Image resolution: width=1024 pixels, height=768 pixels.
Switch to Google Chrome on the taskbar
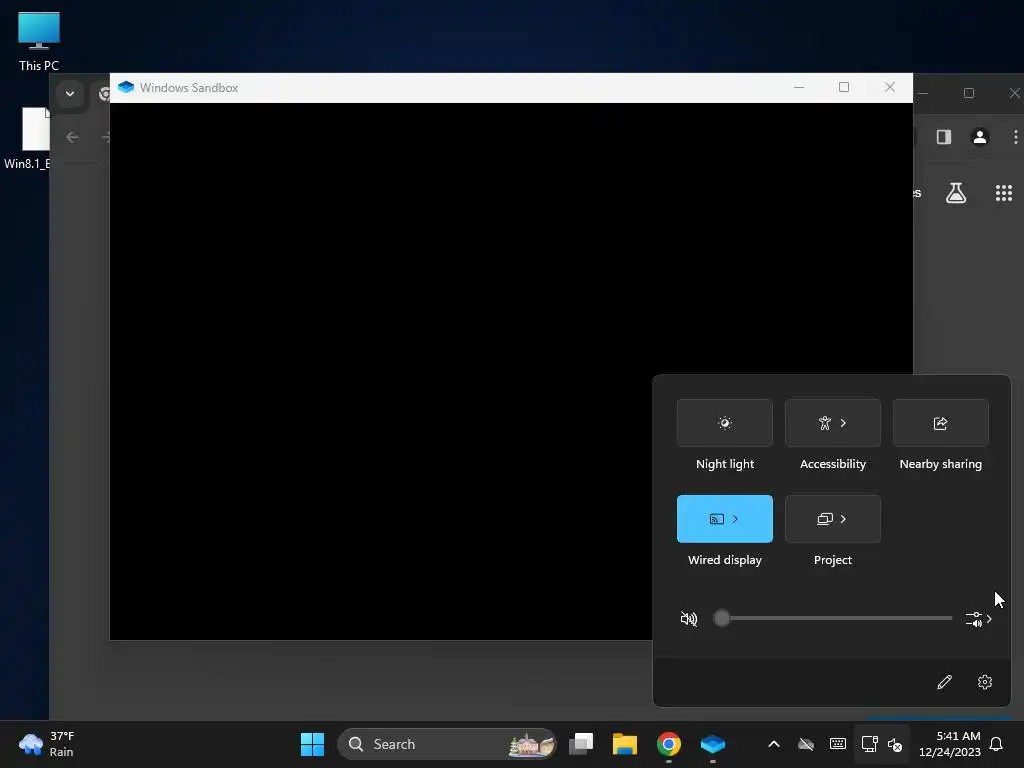[x=669, y=744]
